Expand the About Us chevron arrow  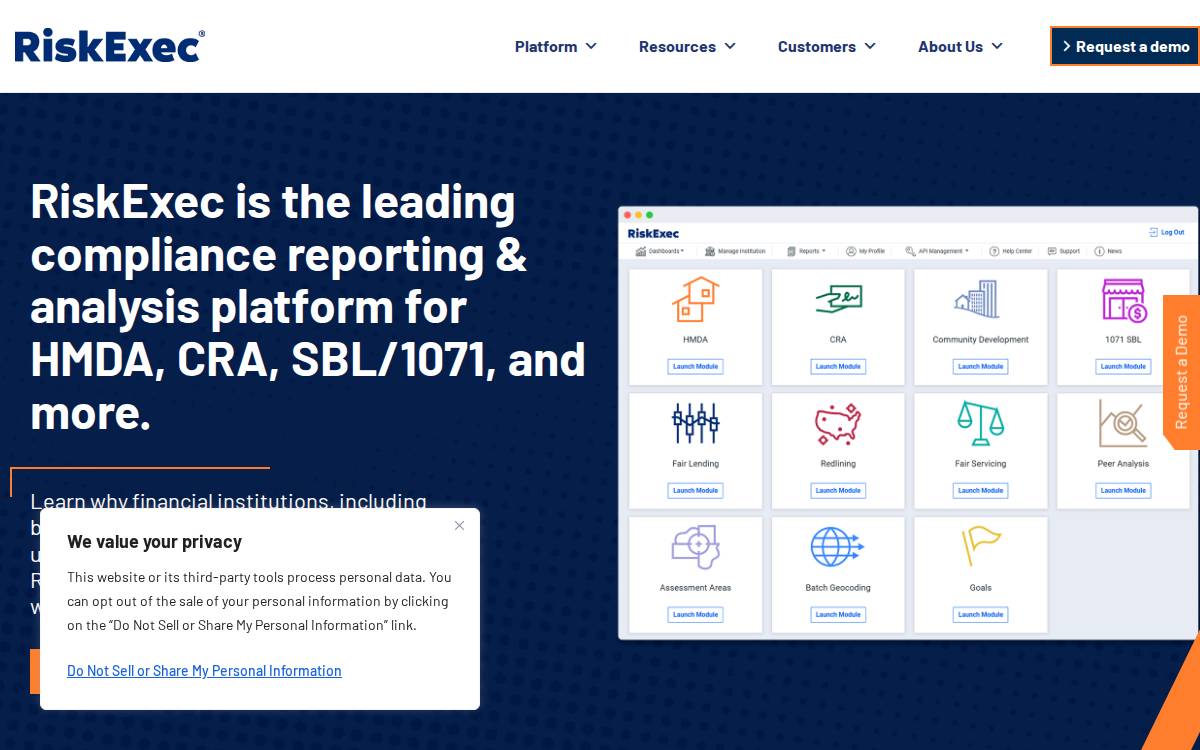click(997, 46)
